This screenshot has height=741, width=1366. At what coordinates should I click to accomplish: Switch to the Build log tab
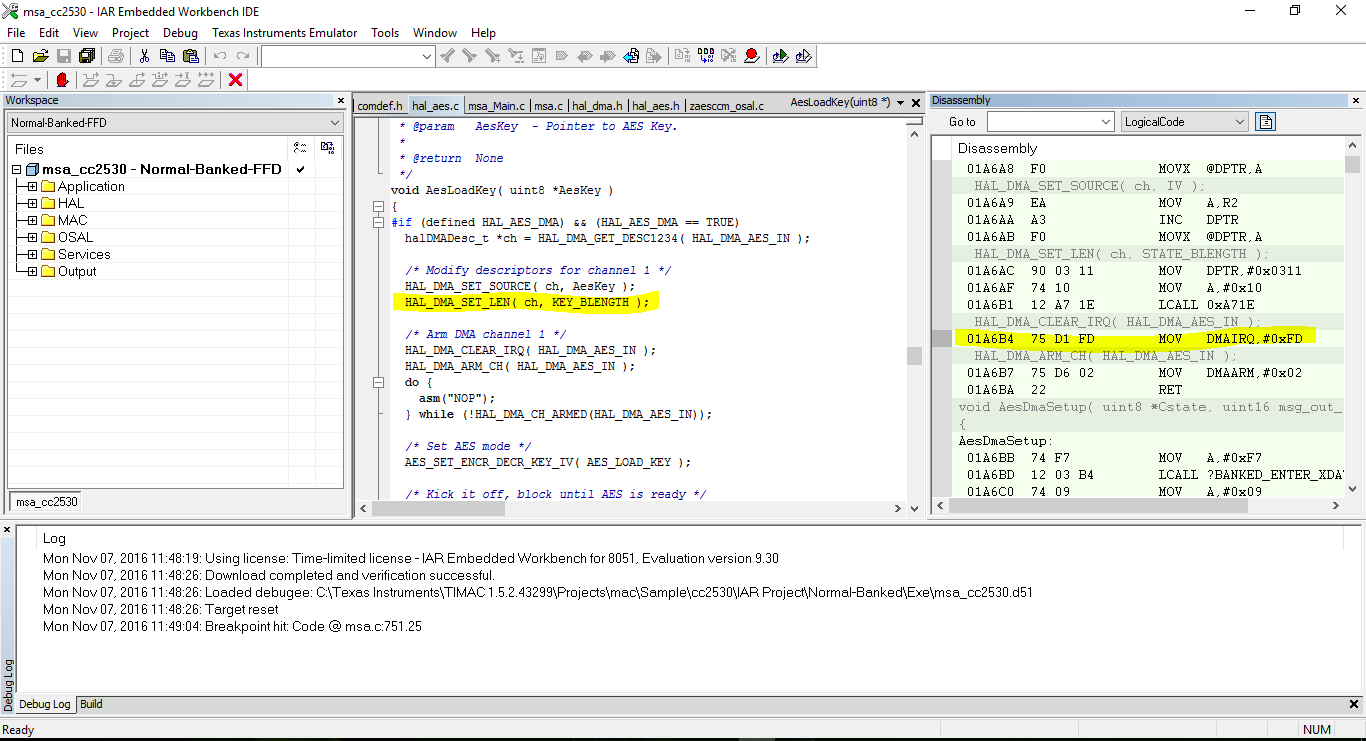91,704
